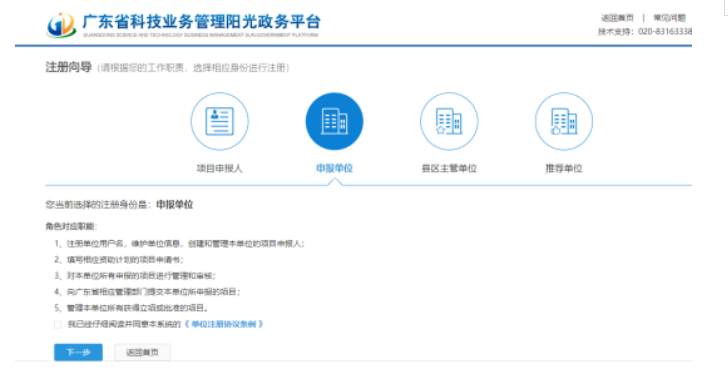The height and width of the screenshot is (377, 728).
Task: Switch to the 项目申报人 label tab
Action: (x=220, y=168)
